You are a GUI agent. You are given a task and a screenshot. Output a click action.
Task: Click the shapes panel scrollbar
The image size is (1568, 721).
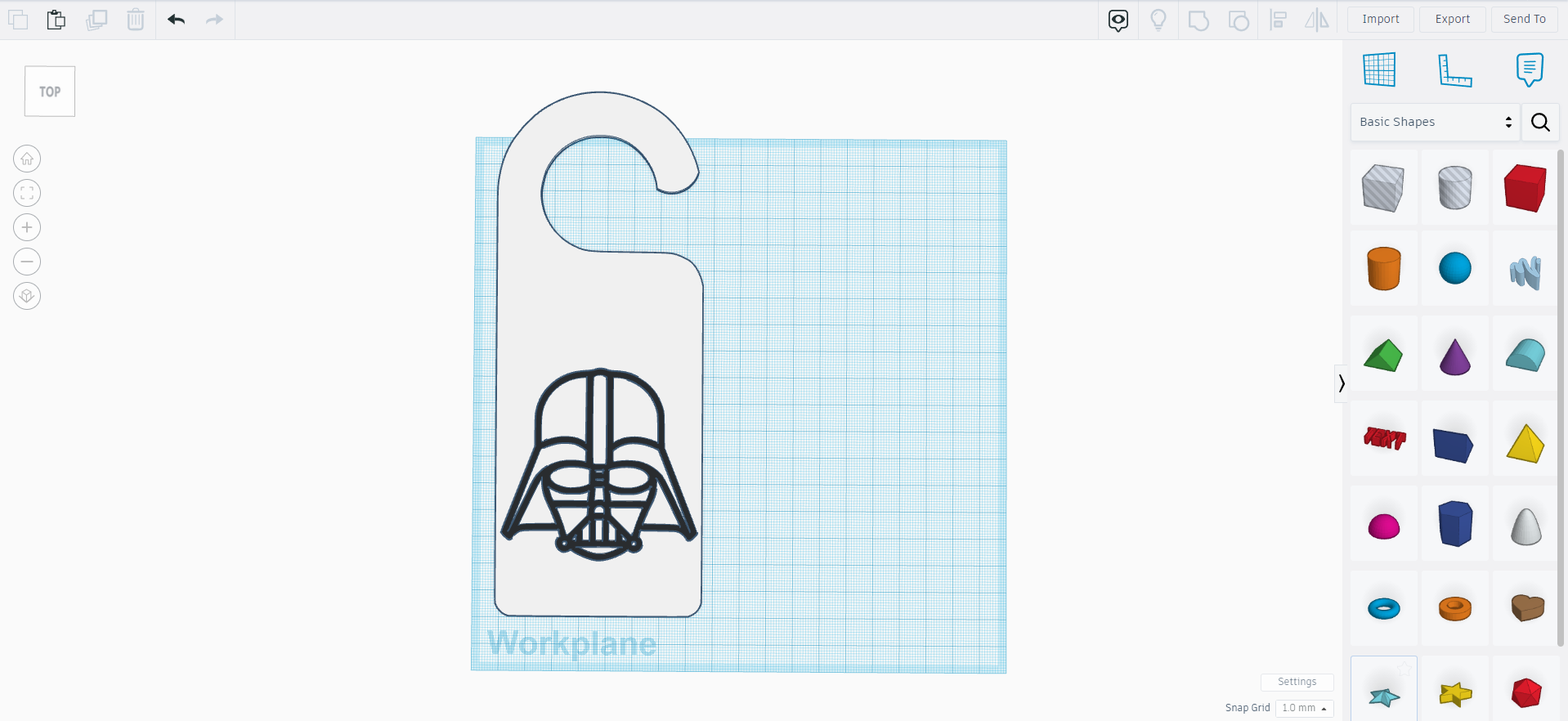click(x=1561, y=396)
